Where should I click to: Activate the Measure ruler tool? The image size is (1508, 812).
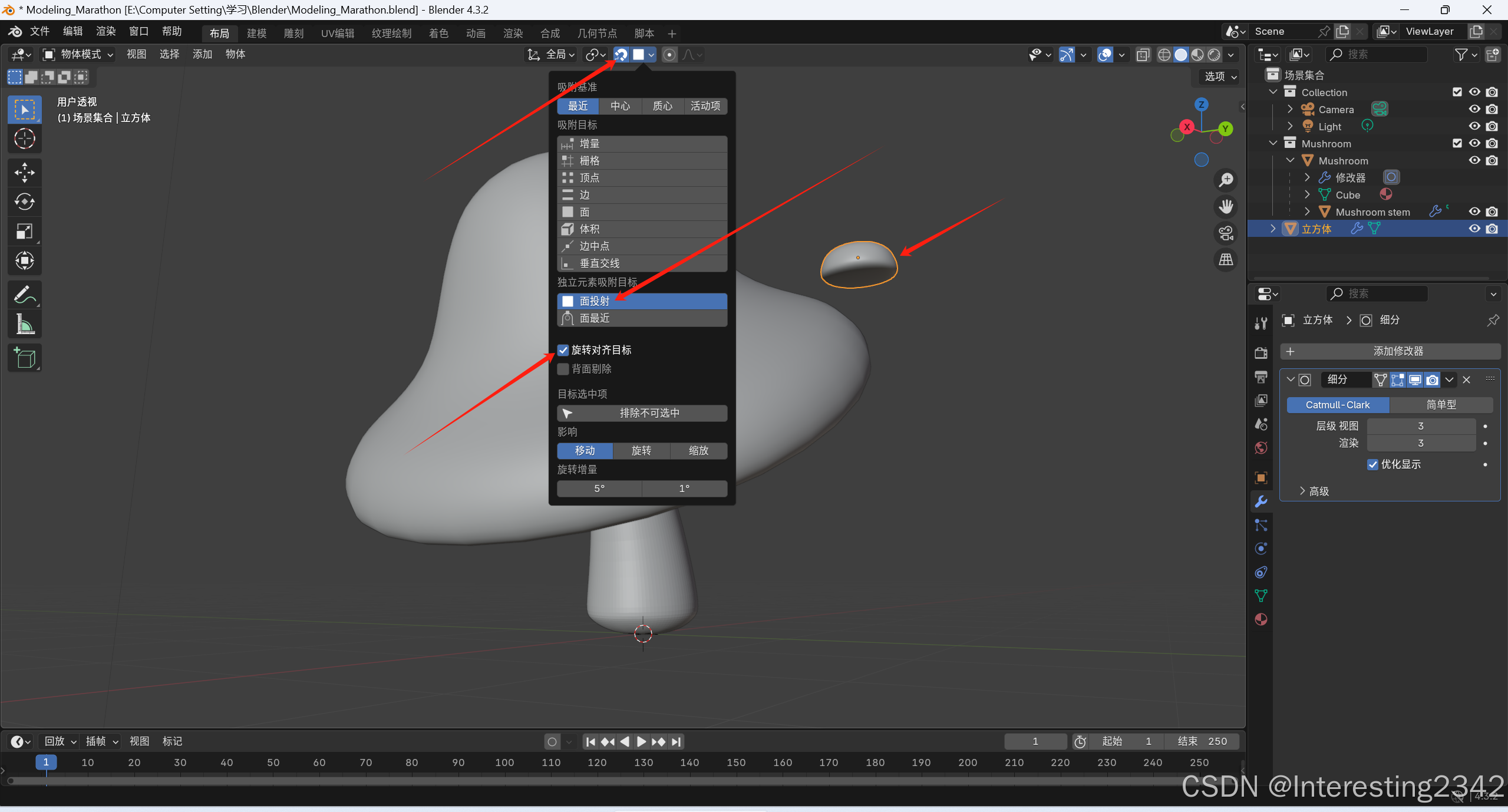pyautogui.click(x=24, y=324)
